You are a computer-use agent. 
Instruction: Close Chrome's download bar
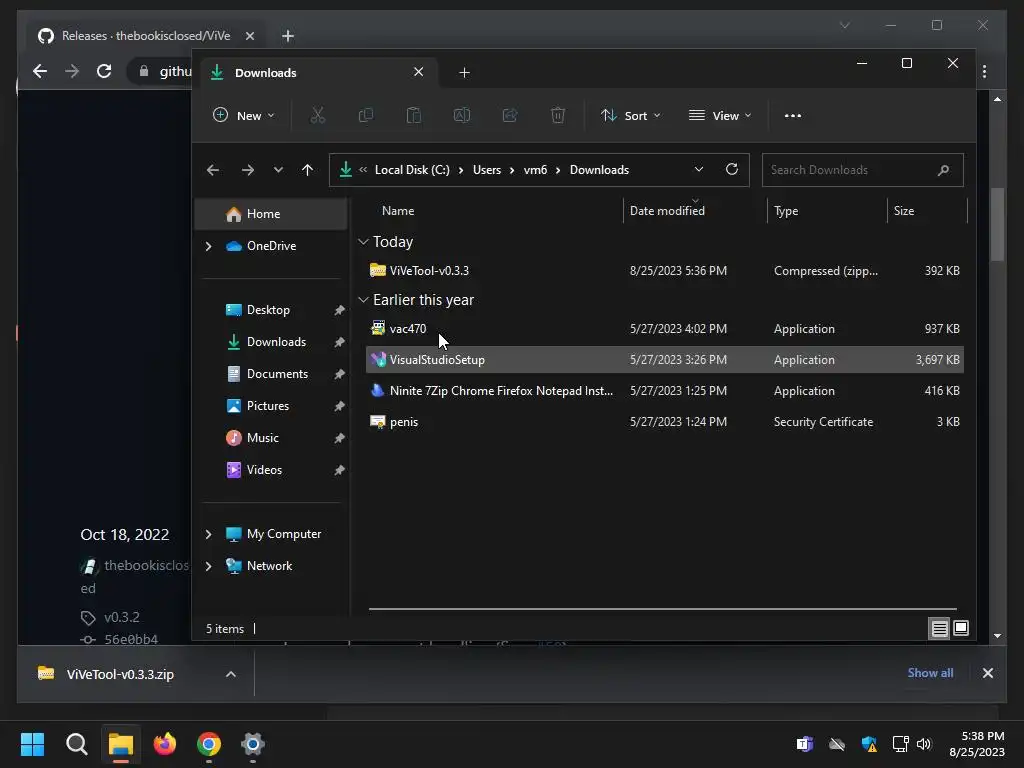(988, 673)
